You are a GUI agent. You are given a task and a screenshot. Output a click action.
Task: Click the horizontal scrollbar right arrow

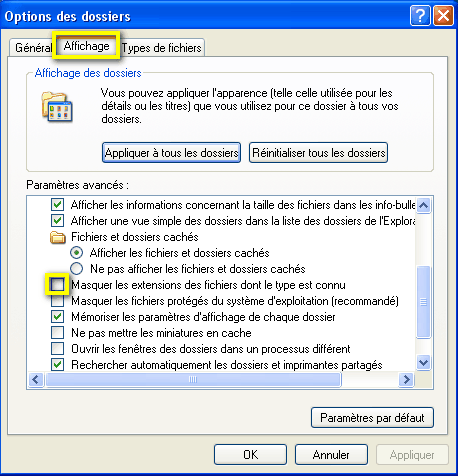pyautogui.click(x=406, y=379)
